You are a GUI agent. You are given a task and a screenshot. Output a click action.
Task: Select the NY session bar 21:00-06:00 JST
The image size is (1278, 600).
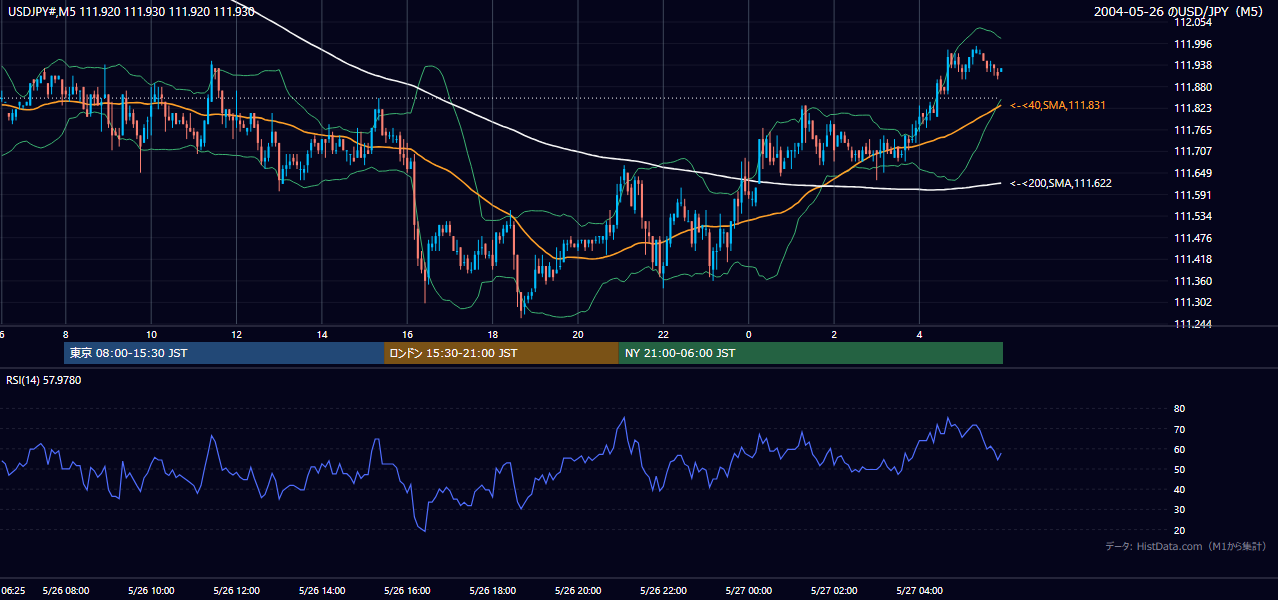pyautogui.click(x=811, y=353)
